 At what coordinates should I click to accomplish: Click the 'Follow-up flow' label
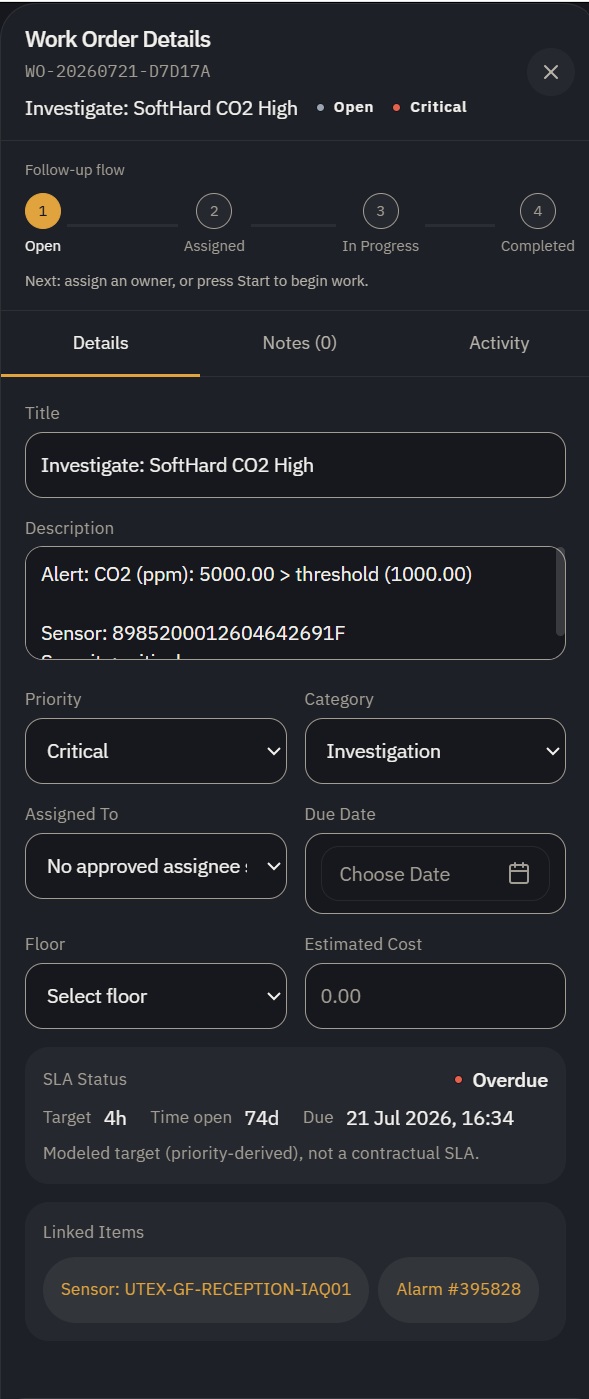[x=75, y=170]
